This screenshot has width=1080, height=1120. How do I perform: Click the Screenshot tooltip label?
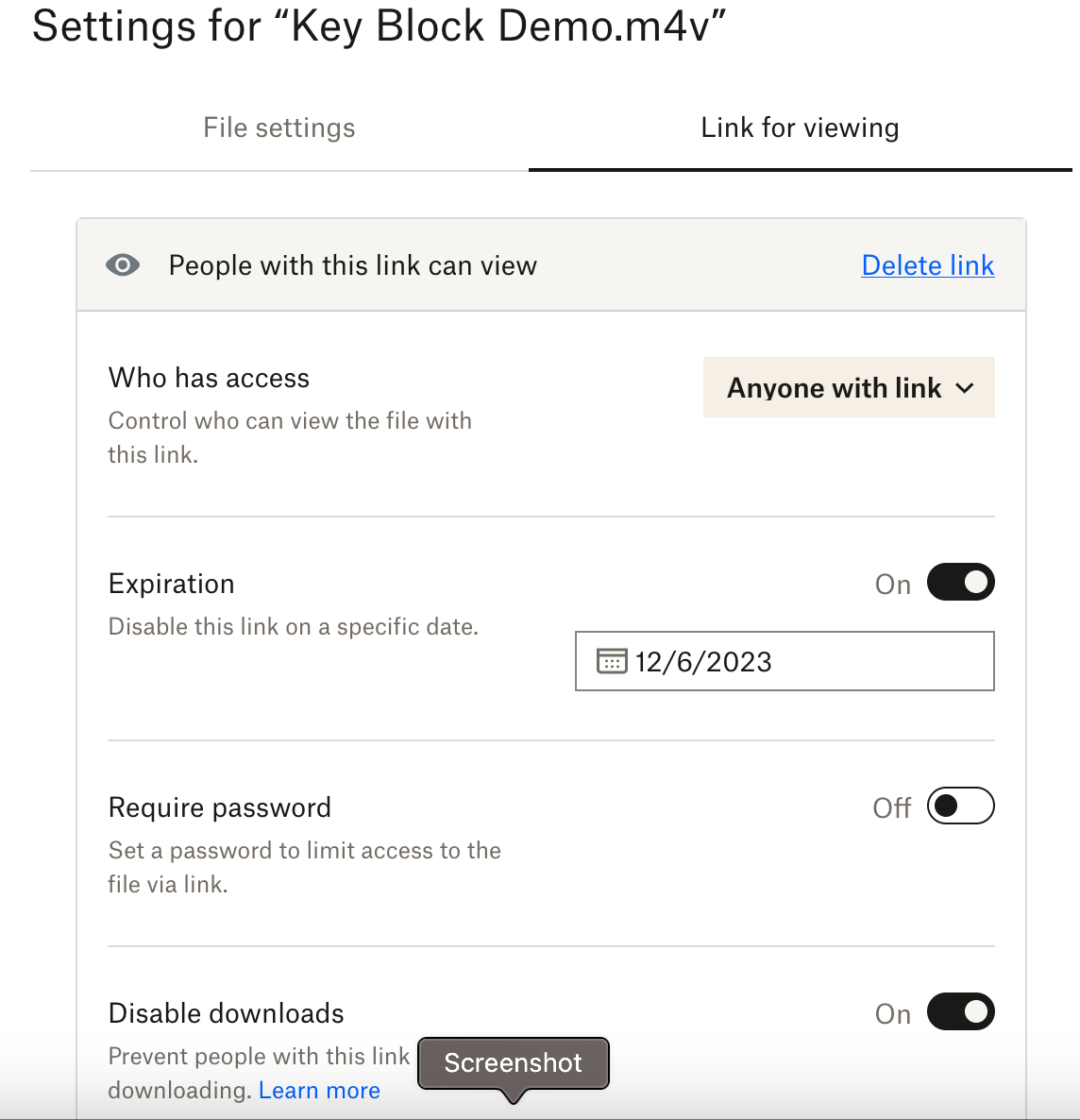(x=514, y=1063)
